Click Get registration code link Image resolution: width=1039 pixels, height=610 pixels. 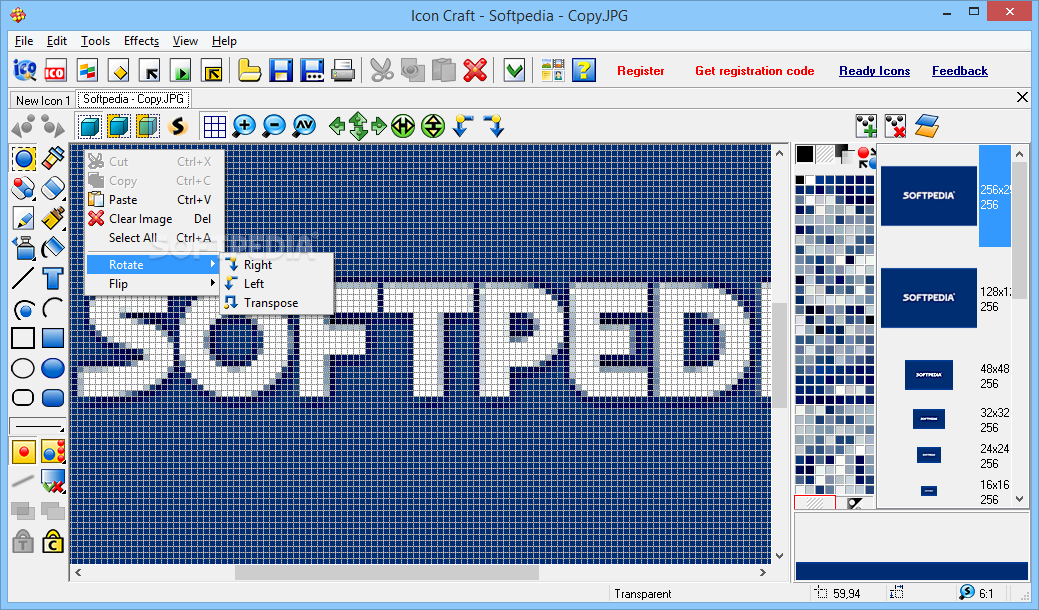click(x=755, y=71)
